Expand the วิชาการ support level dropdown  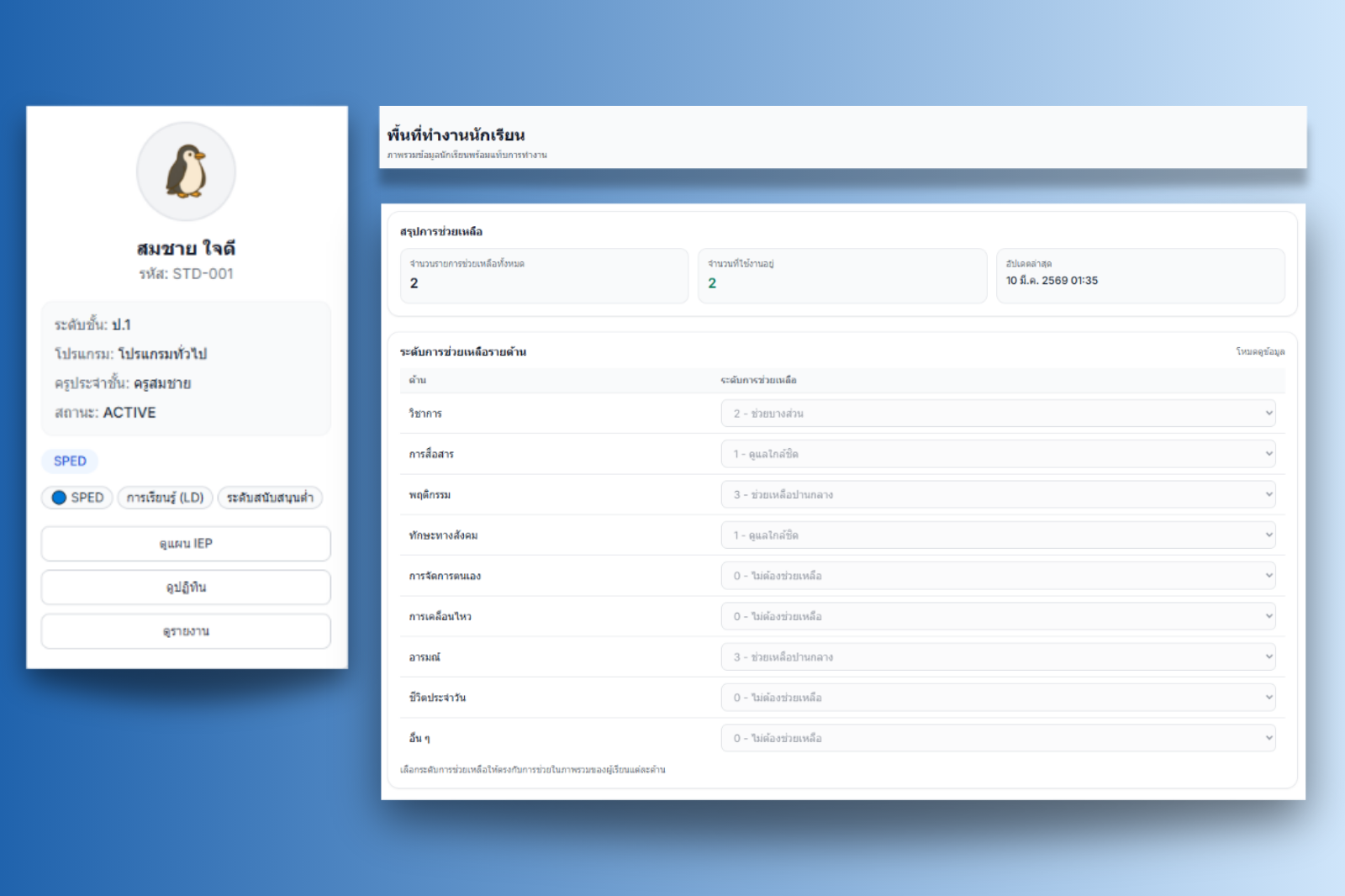(x=998, y=414)
